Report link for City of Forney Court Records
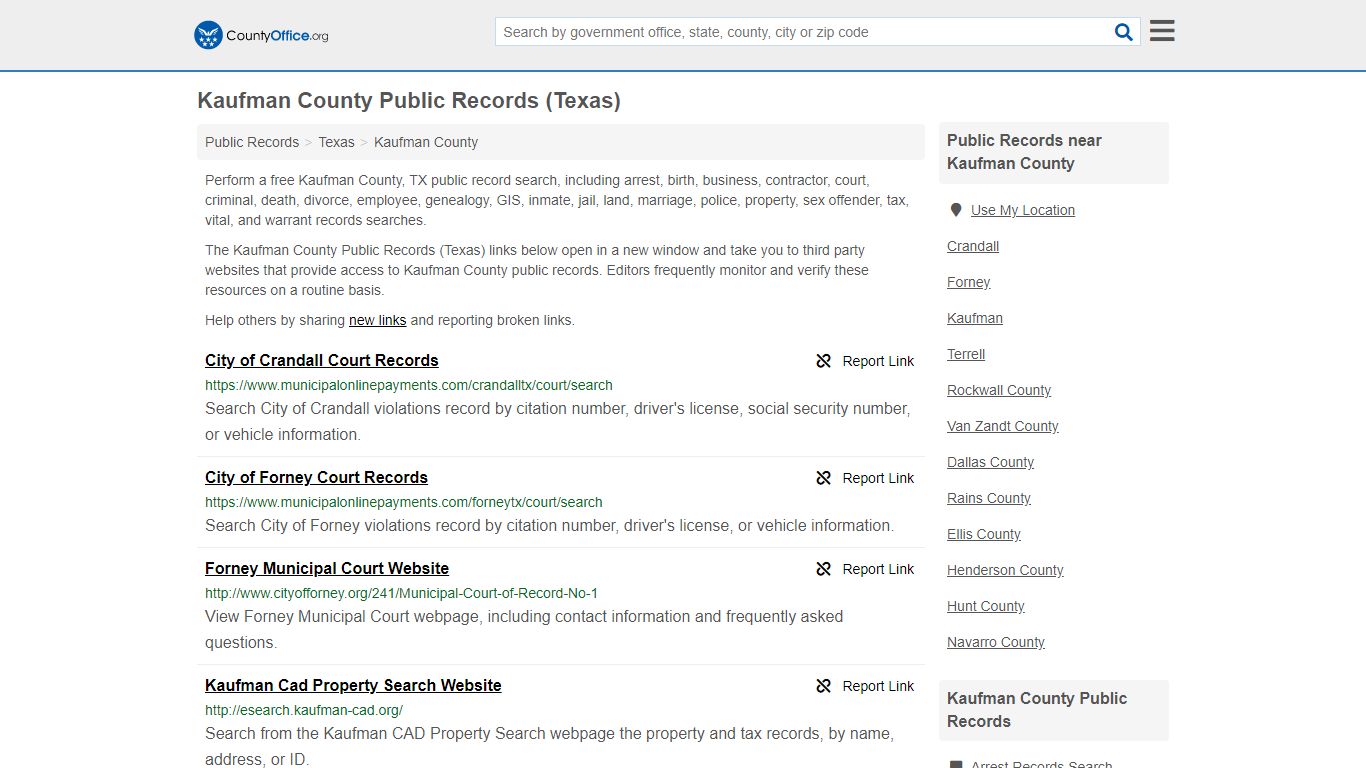Image resolution: width=1366 pixels, height=768 pixels. [878, 478]
